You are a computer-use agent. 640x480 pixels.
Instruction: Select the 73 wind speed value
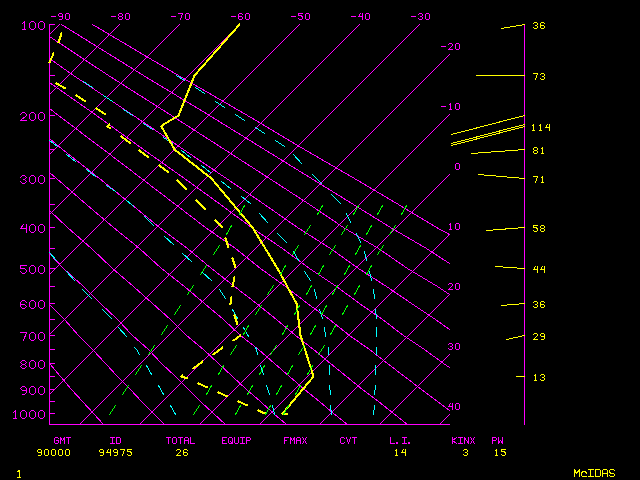click(x=538, y=76)
